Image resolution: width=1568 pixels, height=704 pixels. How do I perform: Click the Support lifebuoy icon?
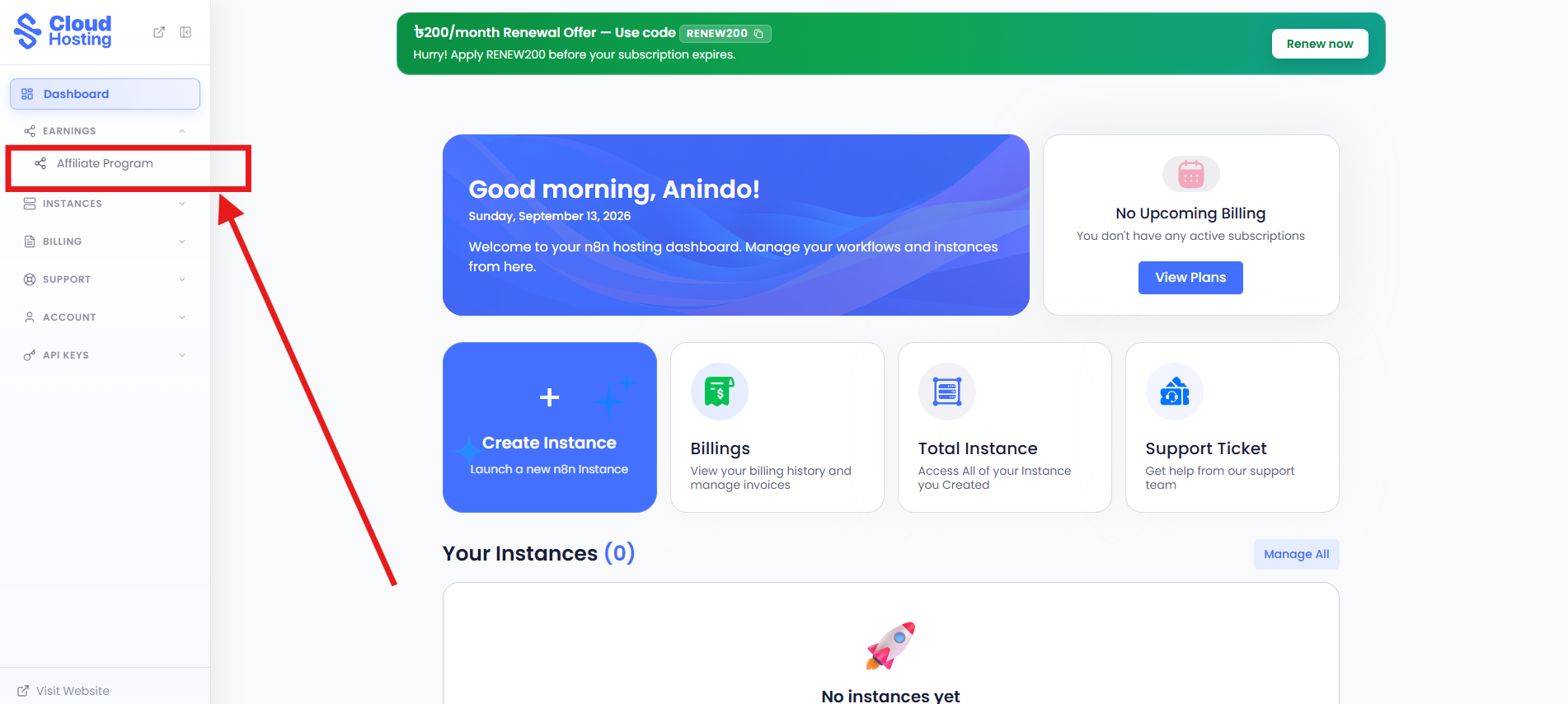point(30,279)
